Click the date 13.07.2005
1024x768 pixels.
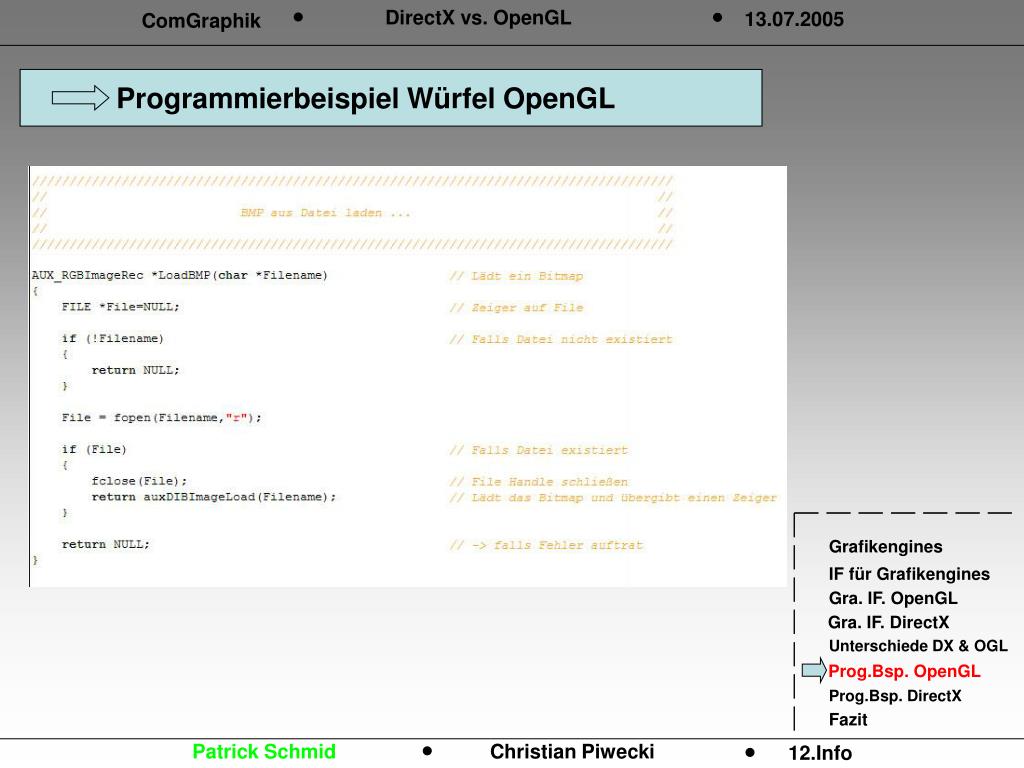[794, 20]
